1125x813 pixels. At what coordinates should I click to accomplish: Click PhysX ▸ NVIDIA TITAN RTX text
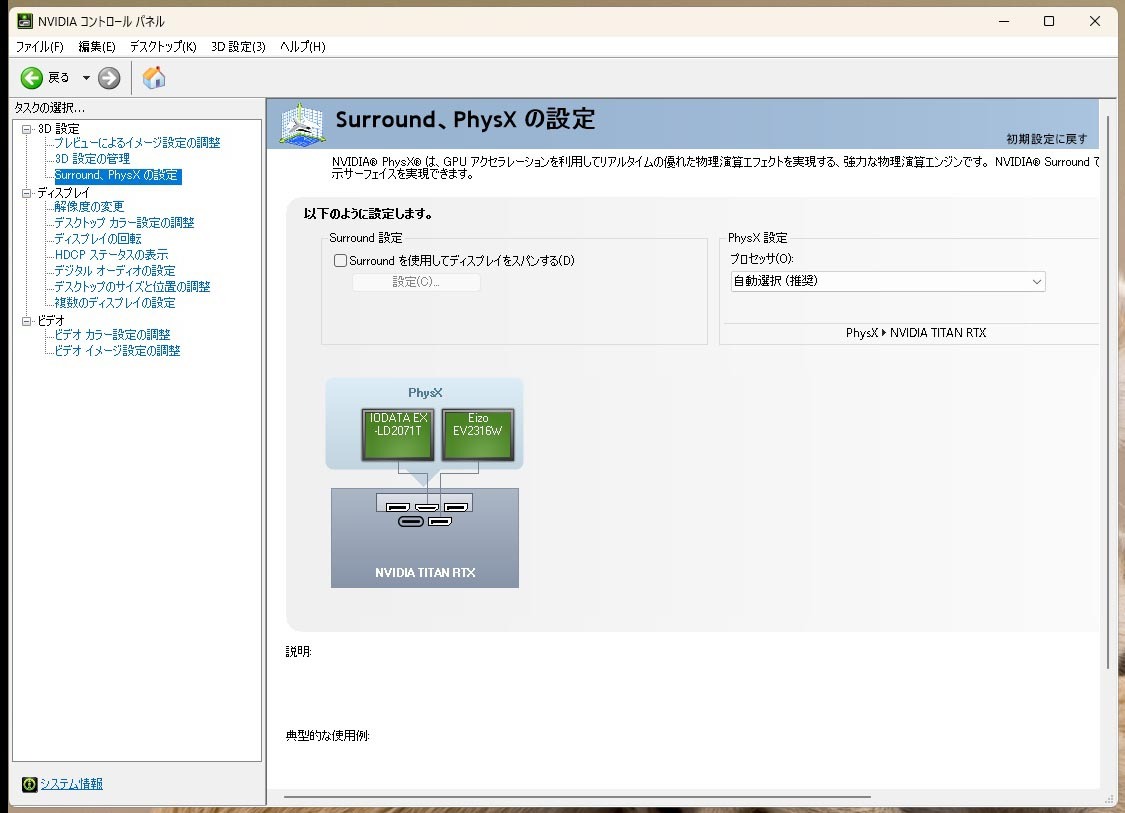(x=915, y=333)
